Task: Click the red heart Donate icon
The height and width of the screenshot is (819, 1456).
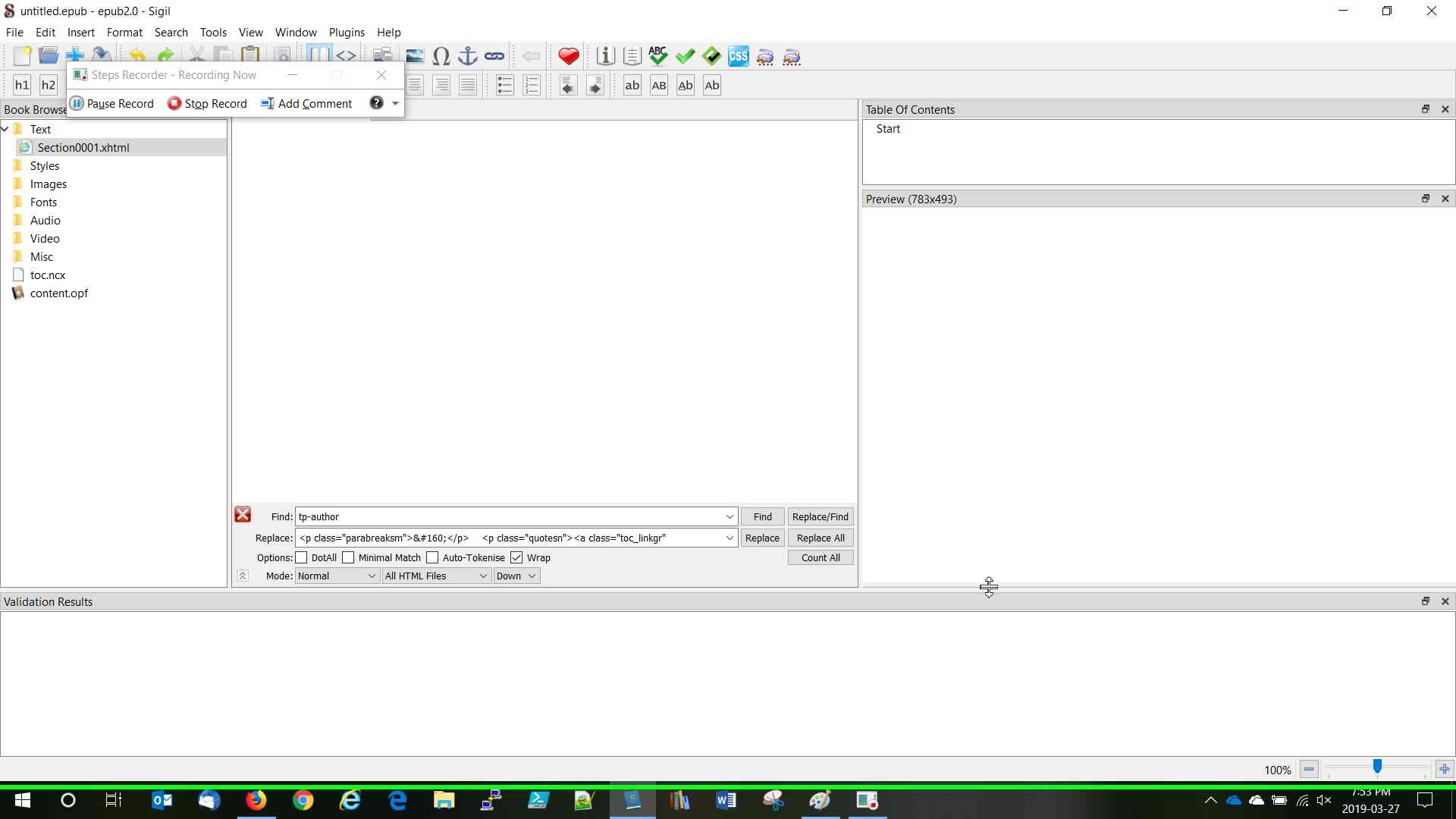Action: pos(569,56)
